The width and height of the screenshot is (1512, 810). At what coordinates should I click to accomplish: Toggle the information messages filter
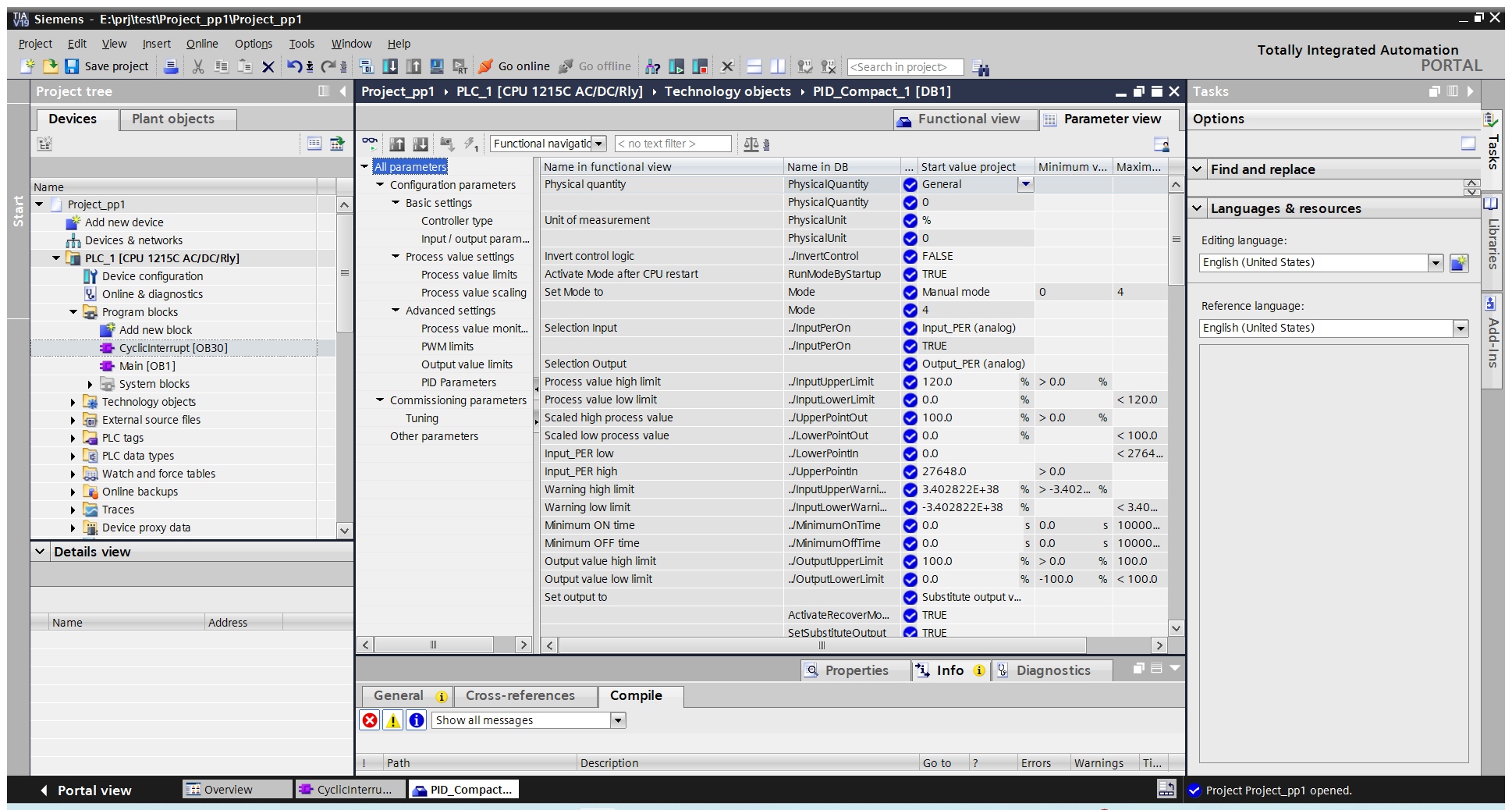(417, 720)
